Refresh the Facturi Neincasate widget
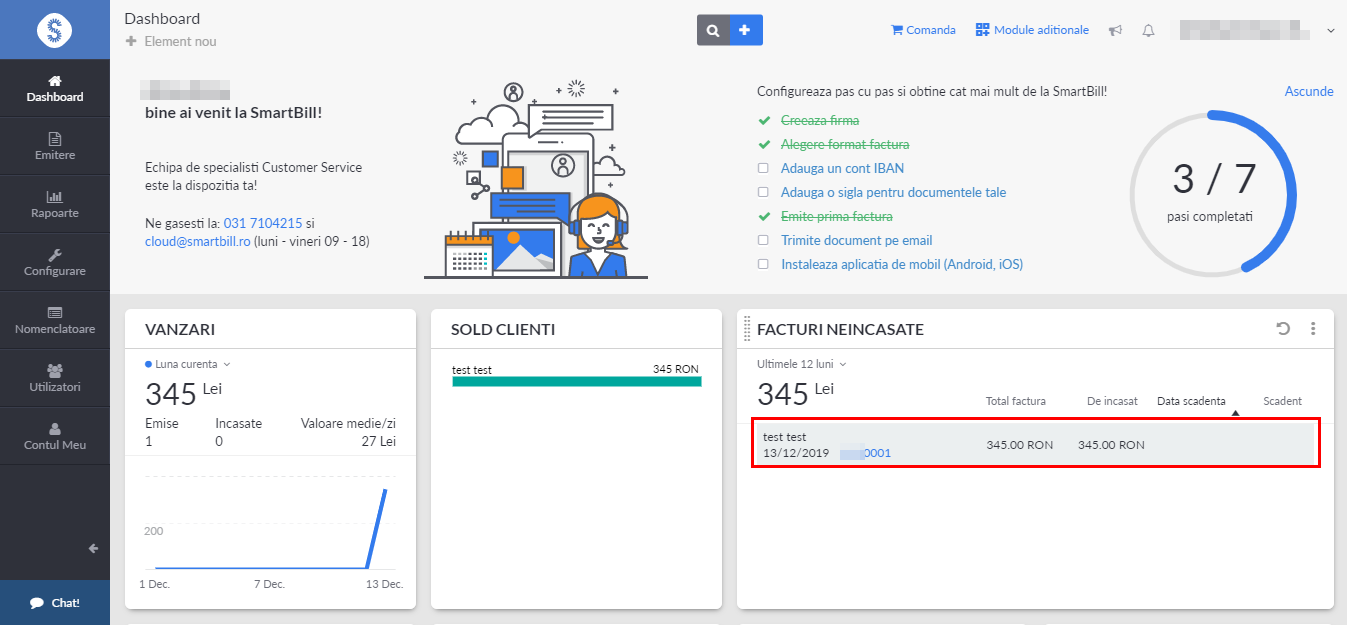Image resolution: width=1347 pixels, height=625 pixels. tap(1283, 328)
